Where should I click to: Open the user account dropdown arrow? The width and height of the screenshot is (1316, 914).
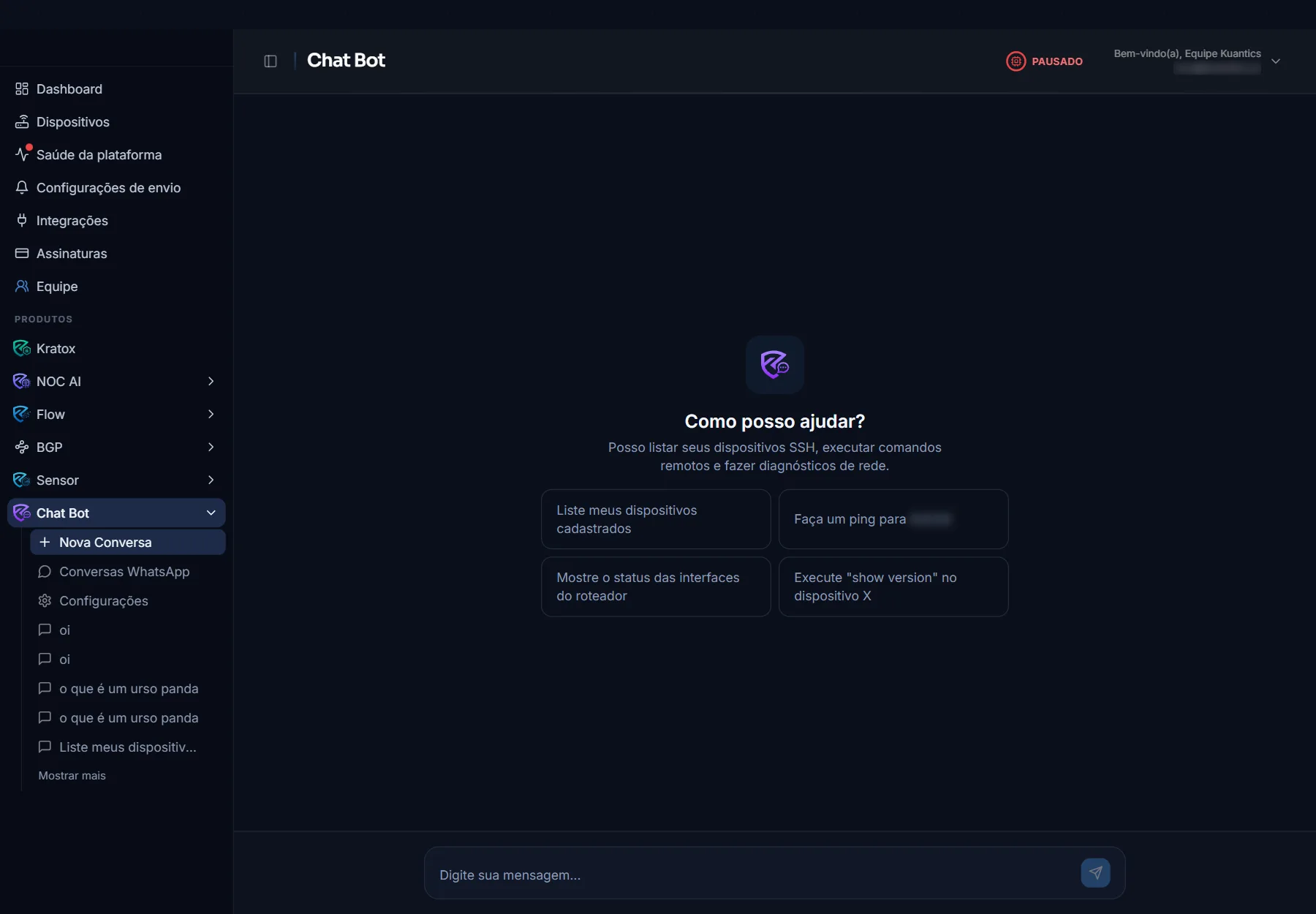1276,61
